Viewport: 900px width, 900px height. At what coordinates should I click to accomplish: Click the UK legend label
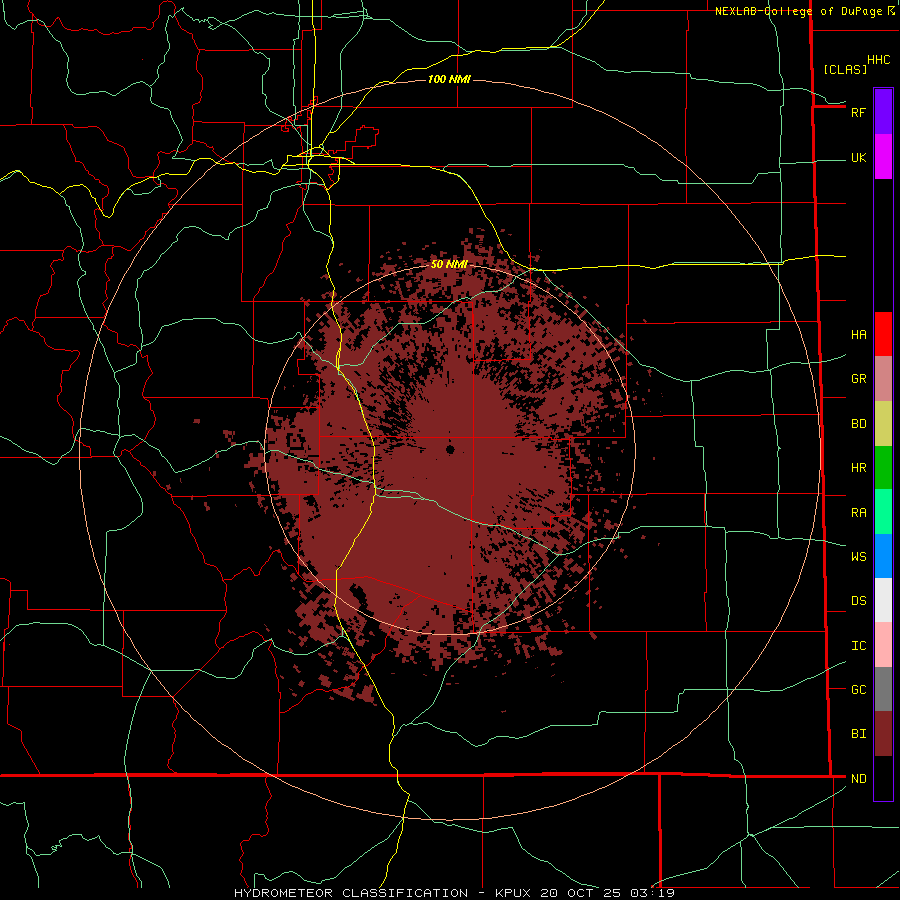pos(858,158)
